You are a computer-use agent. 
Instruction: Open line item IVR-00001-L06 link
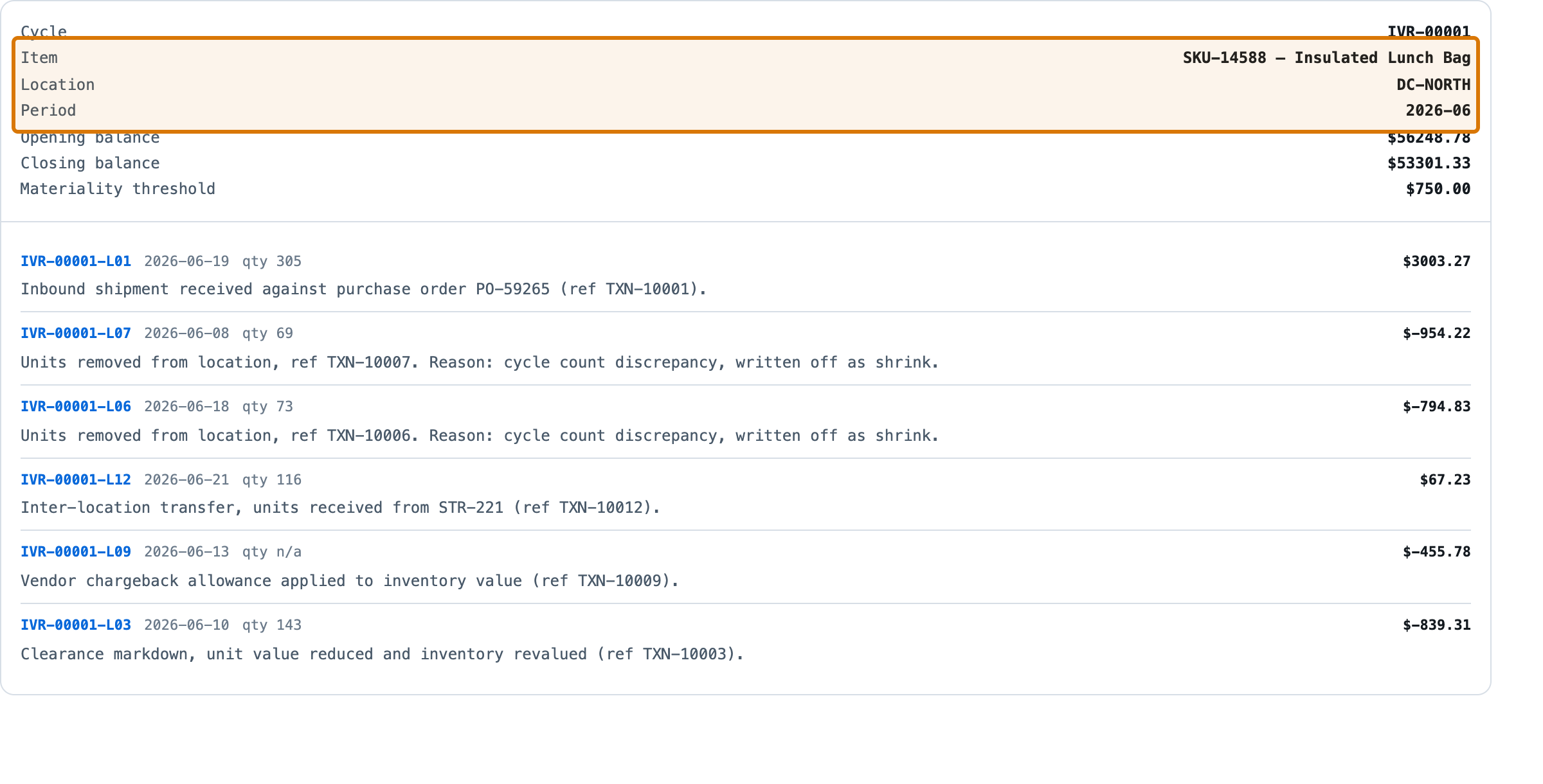point(76,407)
